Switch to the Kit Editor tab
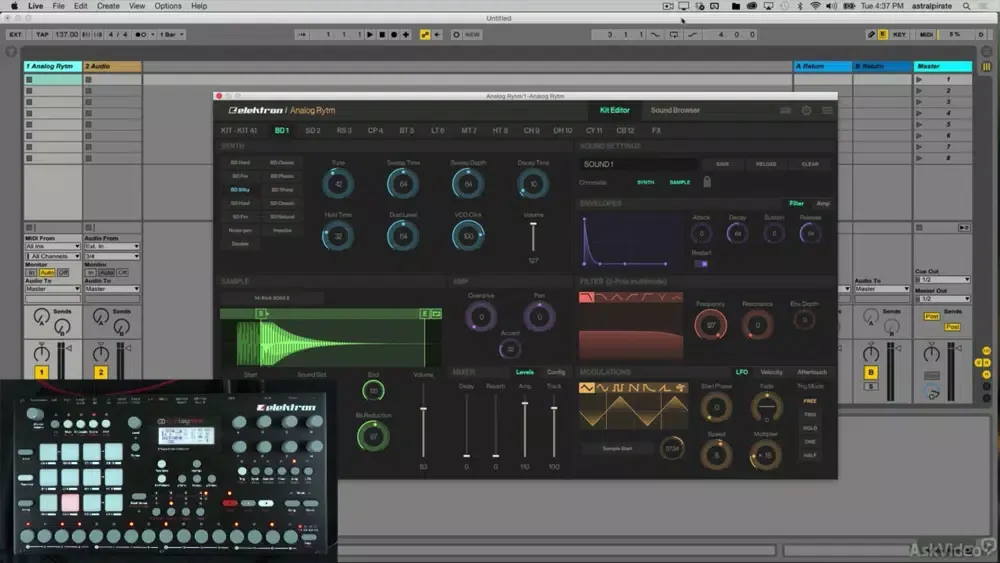Viewport: 1000px width, 563px height. coord(615,110)
